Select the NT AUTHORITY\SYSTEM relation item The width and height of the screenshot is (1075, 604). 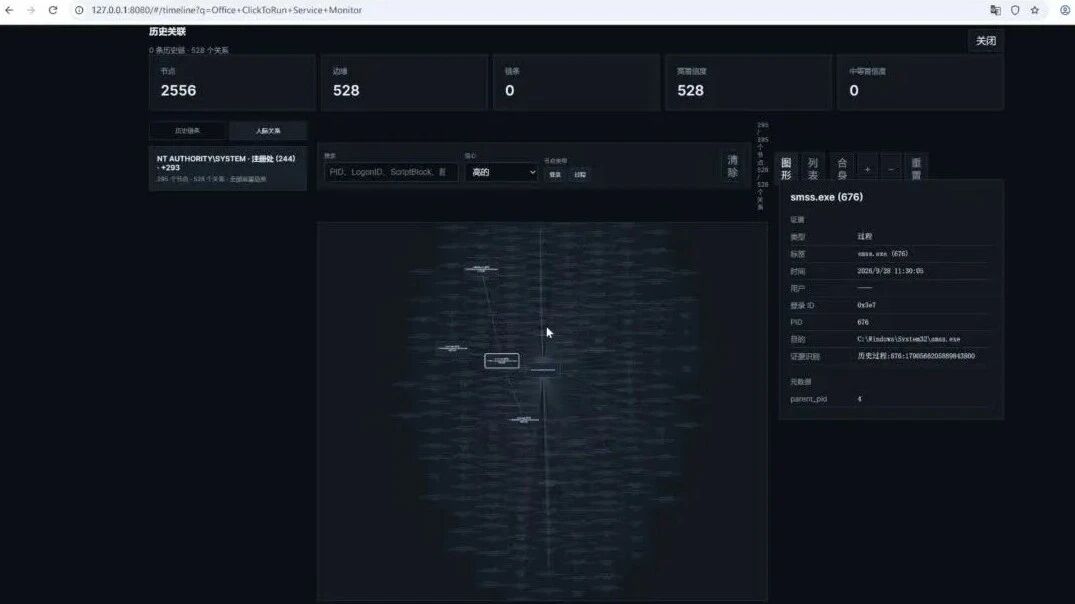point(228,168)
